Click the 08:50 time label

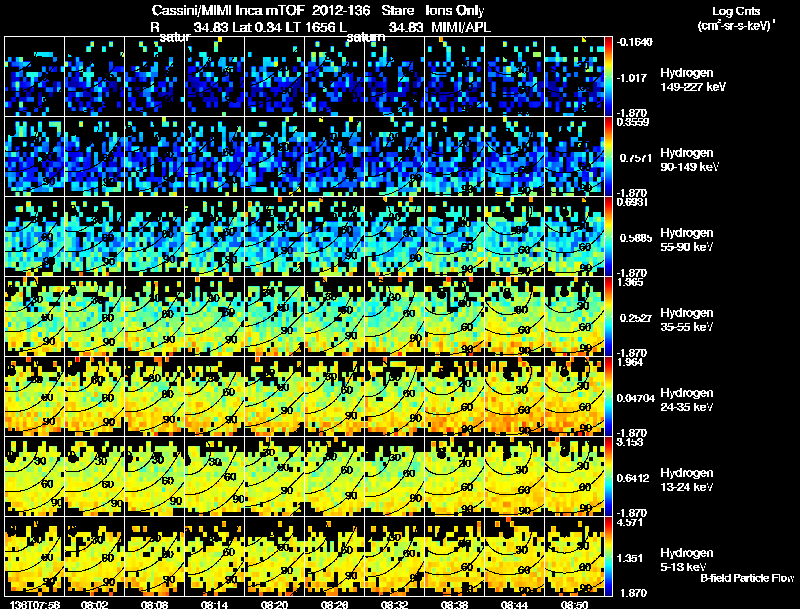(574, 604)
